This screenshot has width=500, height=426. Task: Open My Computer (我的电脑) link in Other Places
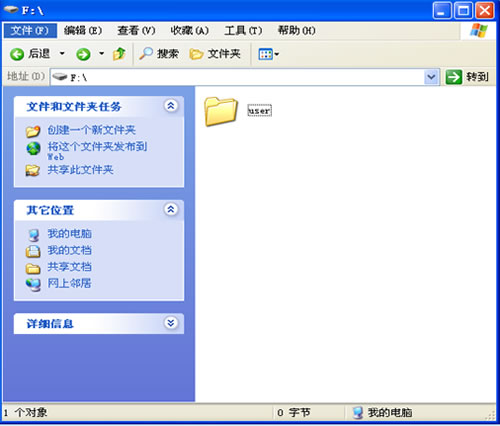tap(69, 233)
